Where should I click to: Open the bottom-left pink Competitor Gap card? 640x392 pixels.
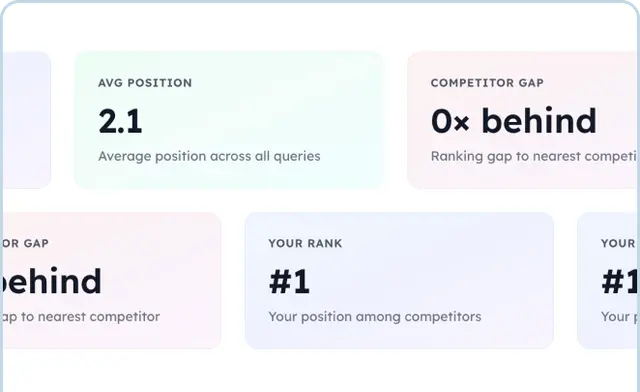point(112,281)
